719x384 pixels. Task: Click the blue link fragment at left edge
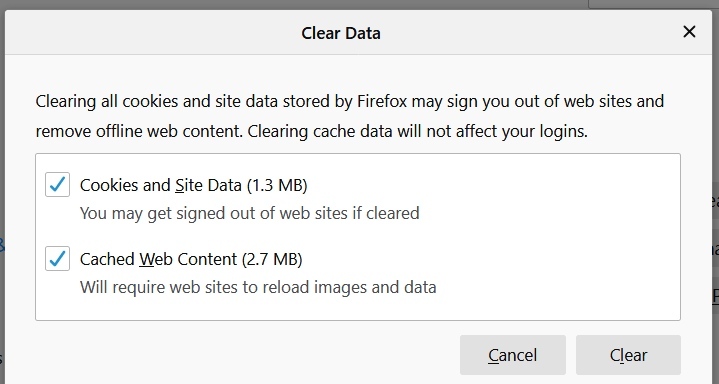[x=2, y=245]
